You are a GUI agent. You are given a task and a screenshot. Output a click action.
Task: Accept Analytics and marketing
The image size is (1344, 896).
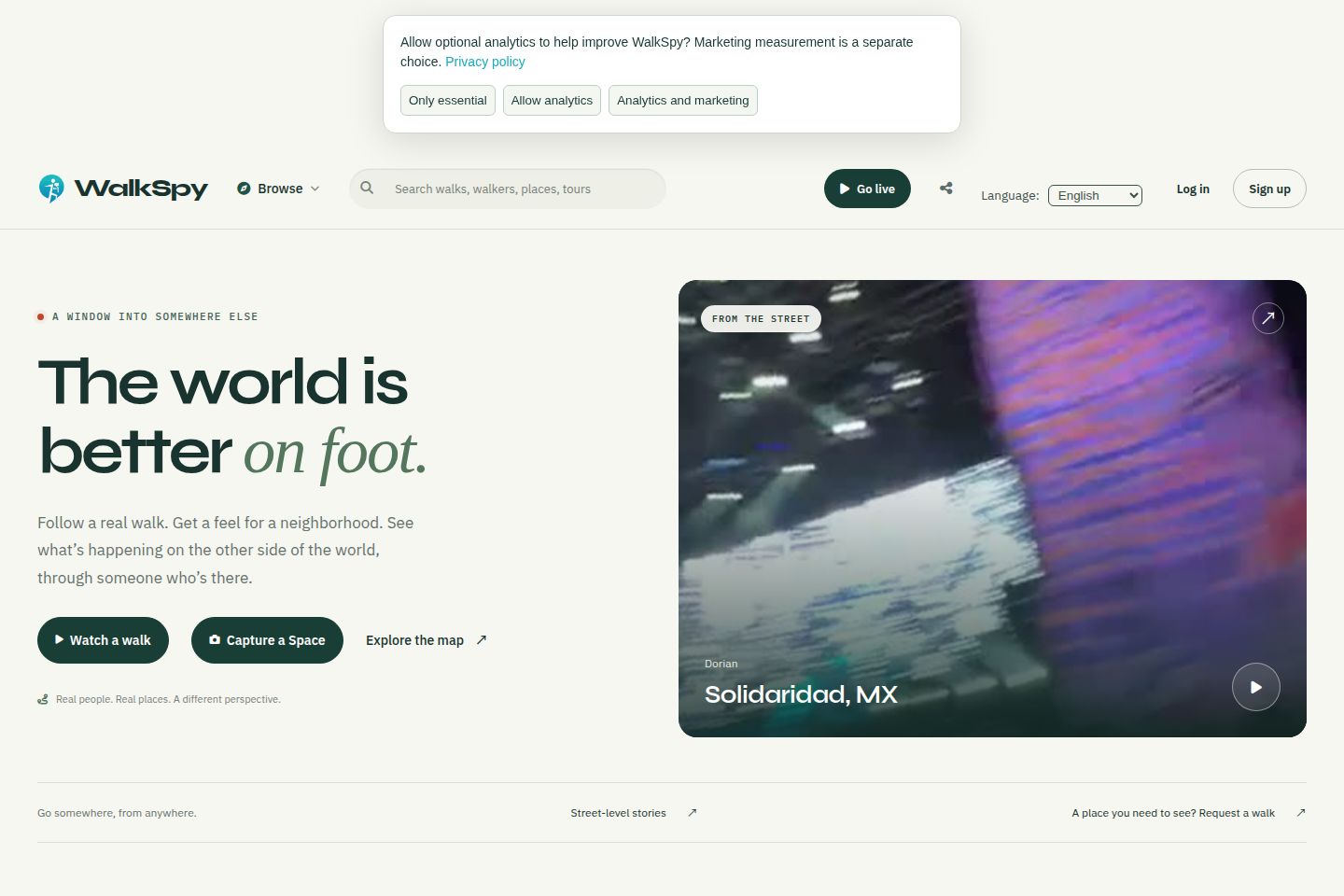point(683,101)
